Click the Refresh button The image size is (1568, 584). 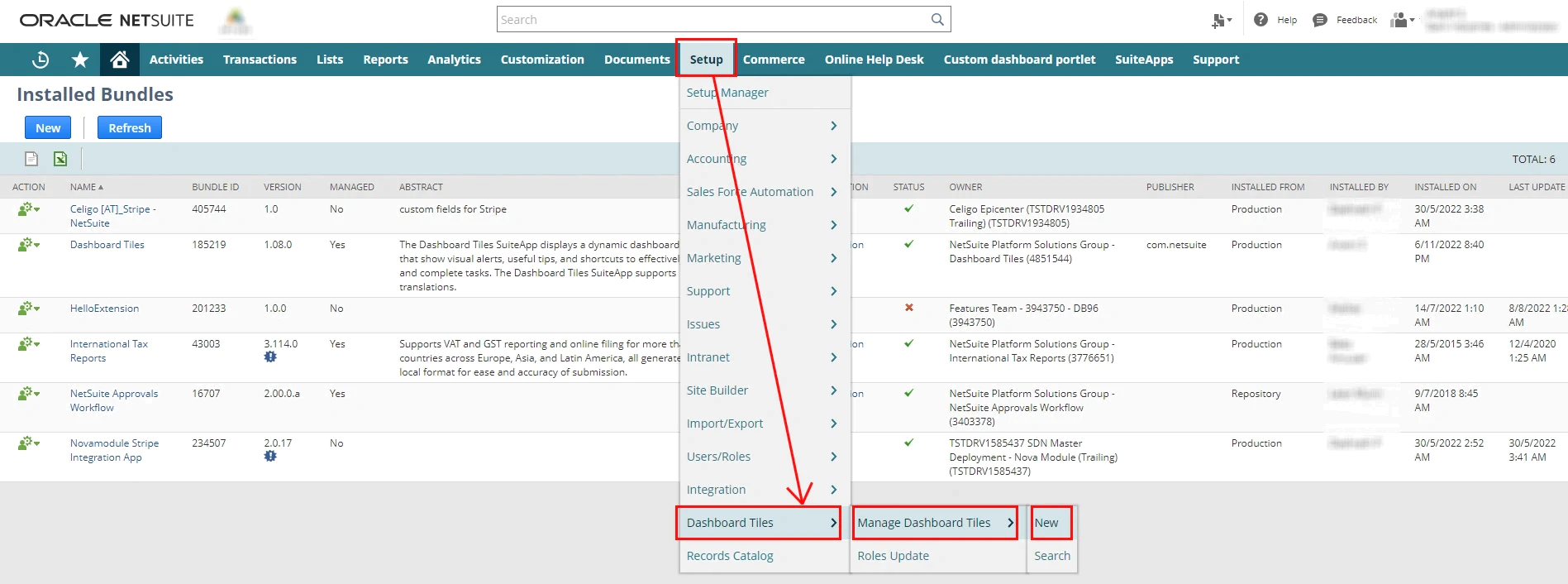[130, 127]
